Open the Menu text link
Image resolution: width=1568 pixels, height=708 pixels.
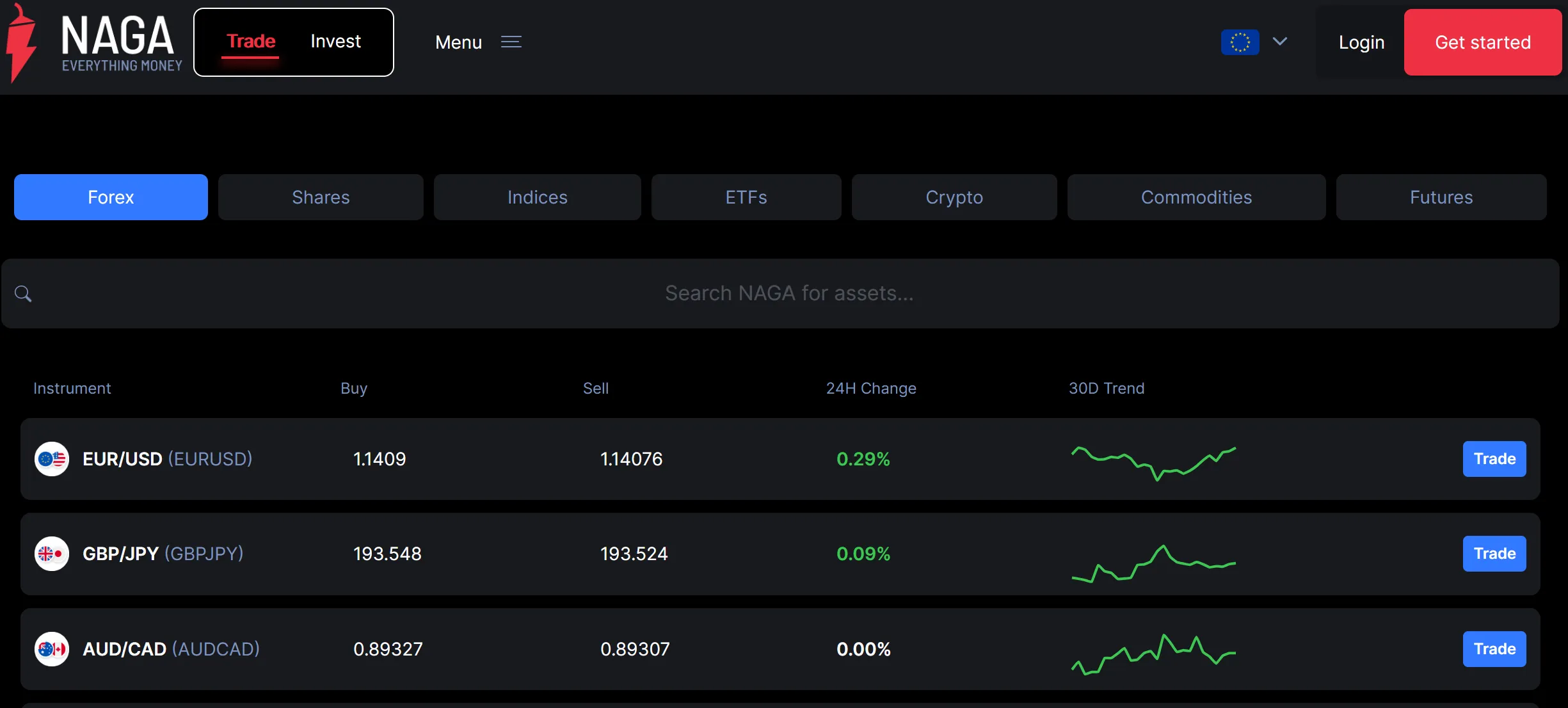[x=458, y=42]
